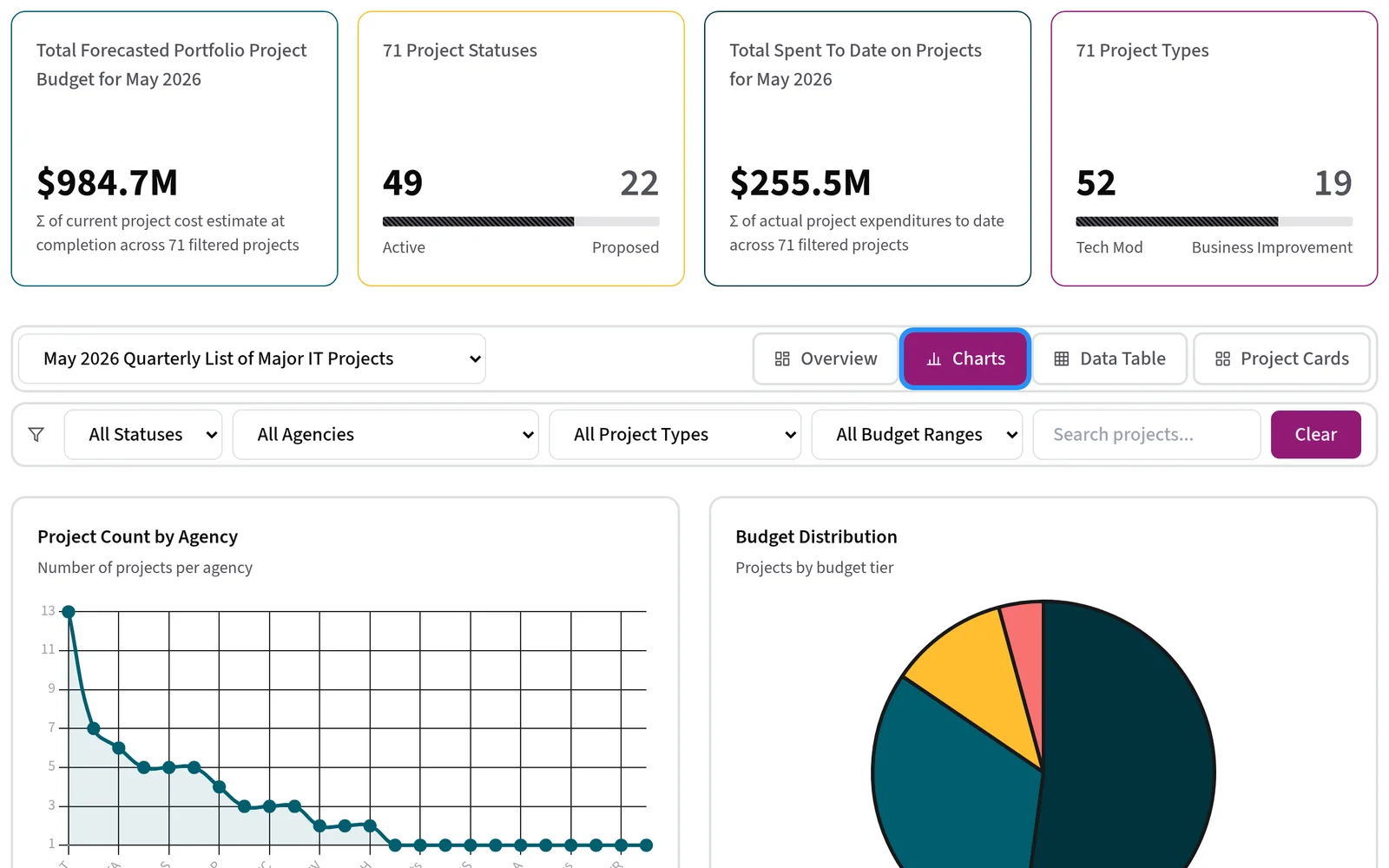Image resolution: width=1389 pixels, height=868 pixels.
Task: Click the Business Improvement label
Action: click(1272, 247)
